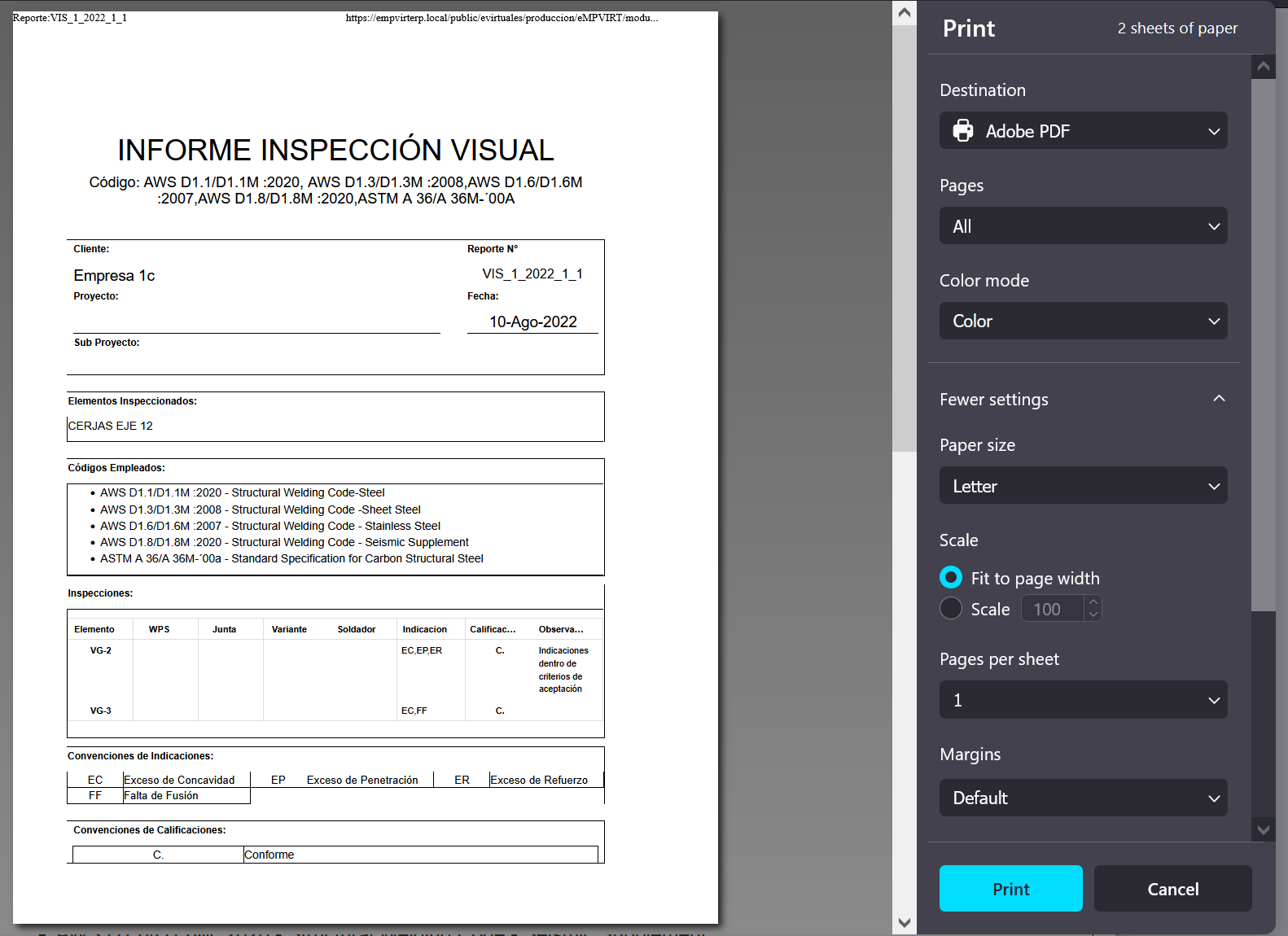Collapse the Fewer settings section

(1218, 399)
